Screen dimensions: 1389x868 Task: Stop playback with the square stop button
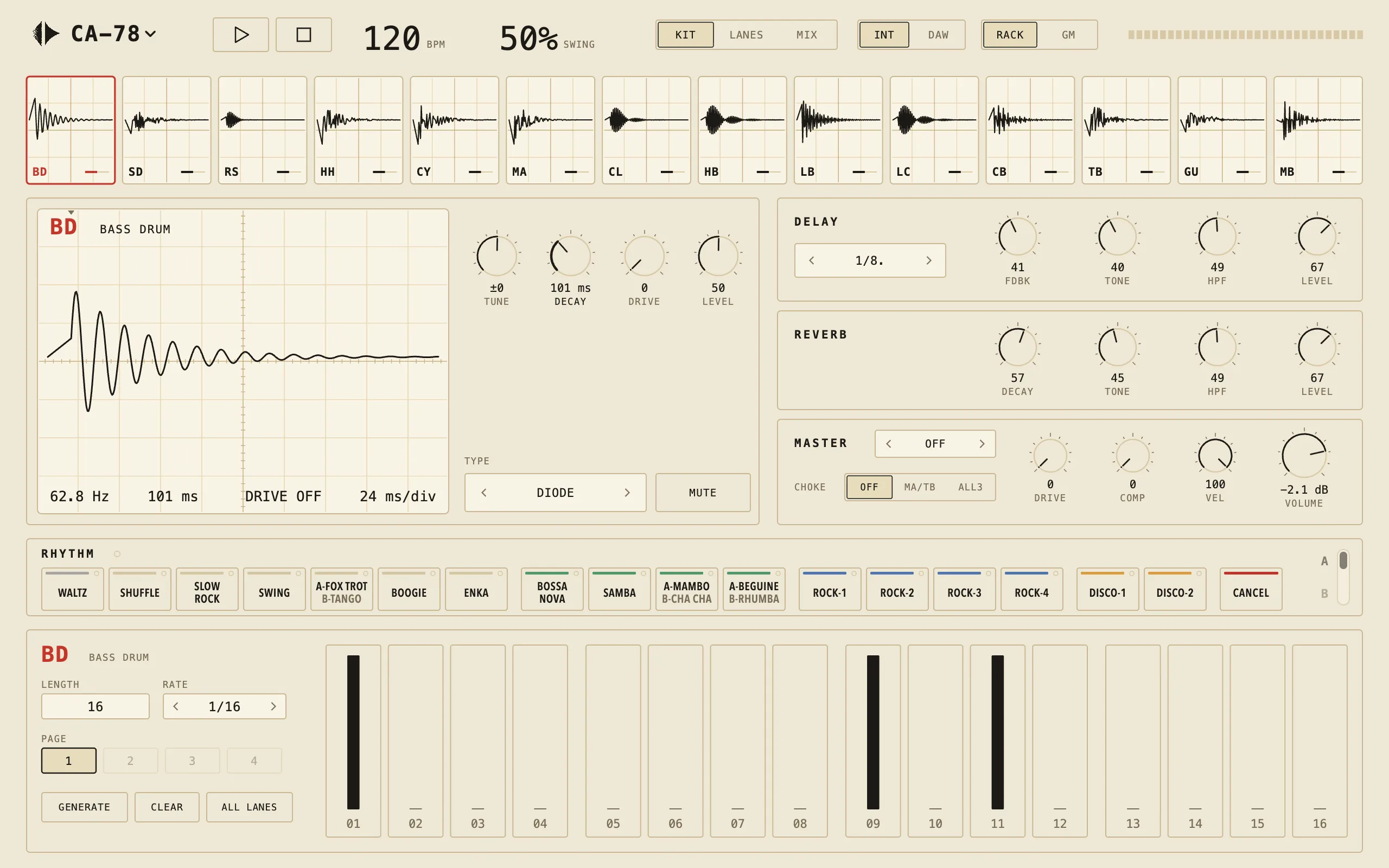pyautogui.click(x=304, y=34)
